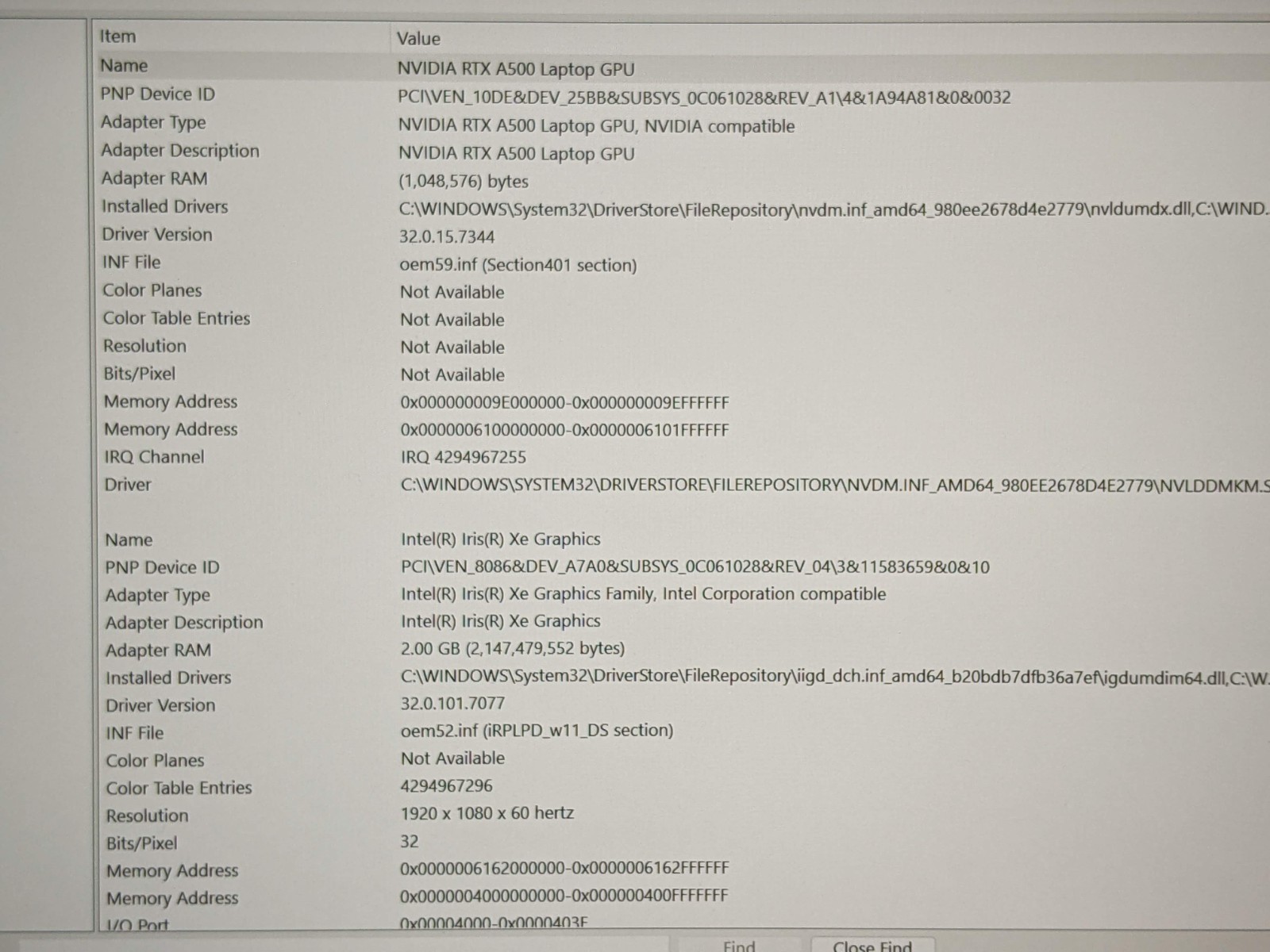Select the igdumdim64.dll installed drivers path
This screenshot has height=952, width=1270.
[x=835, y=677]
